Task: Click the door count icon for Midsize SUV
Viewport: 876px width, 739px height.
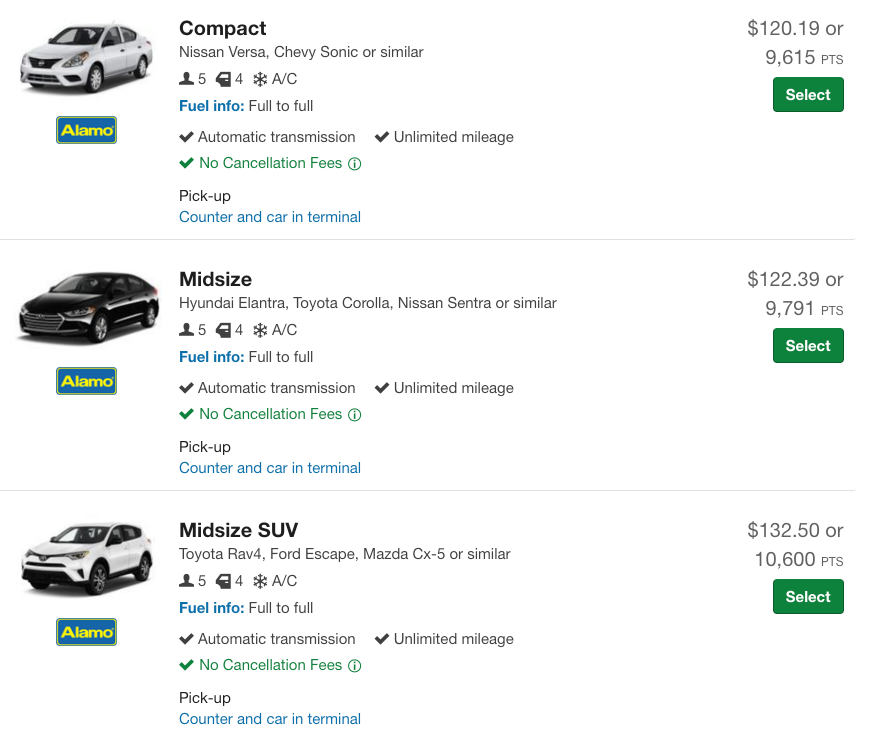Action: (x=223, y=581)
